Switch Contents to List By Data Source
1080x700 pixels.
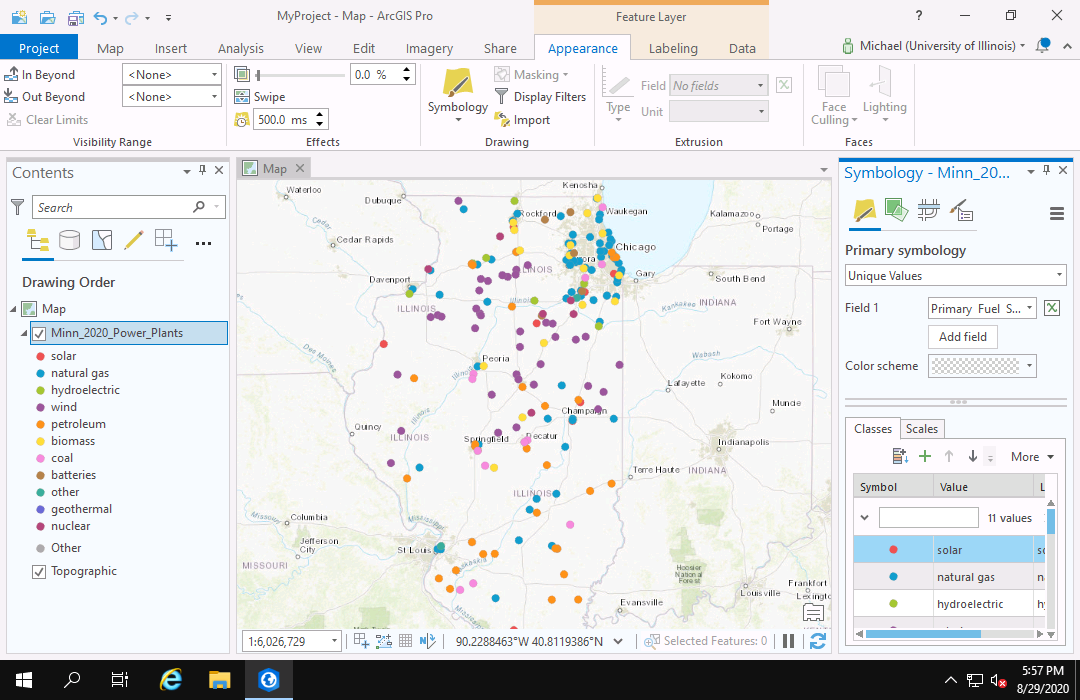69,240
